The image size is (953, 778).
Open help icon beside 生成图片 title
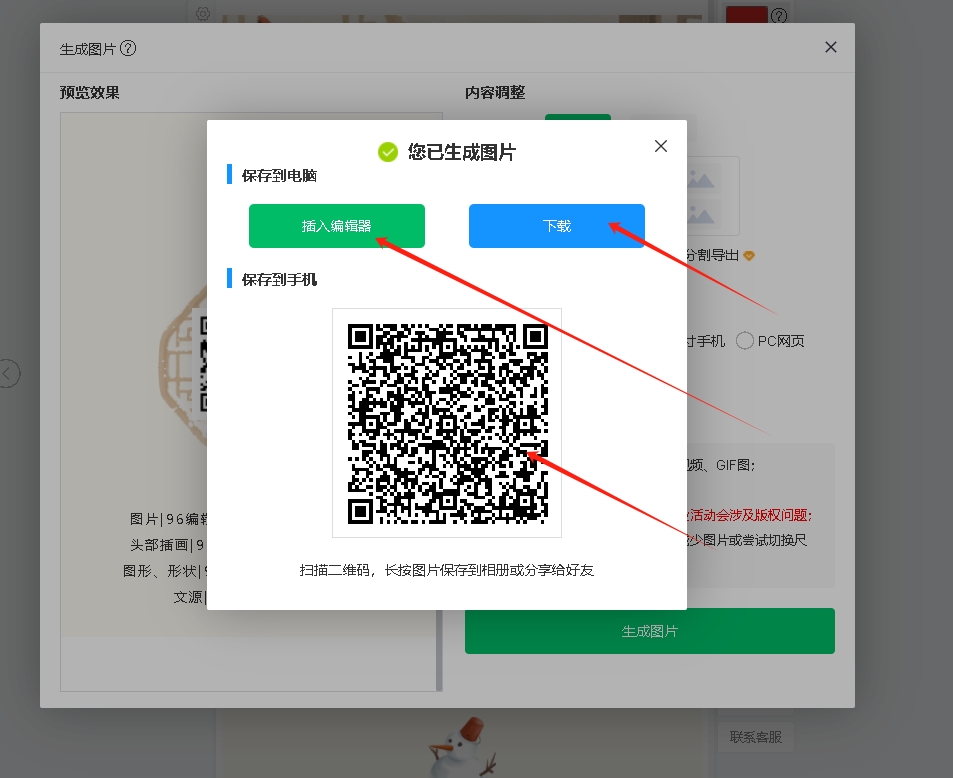[x=128, y=48]
